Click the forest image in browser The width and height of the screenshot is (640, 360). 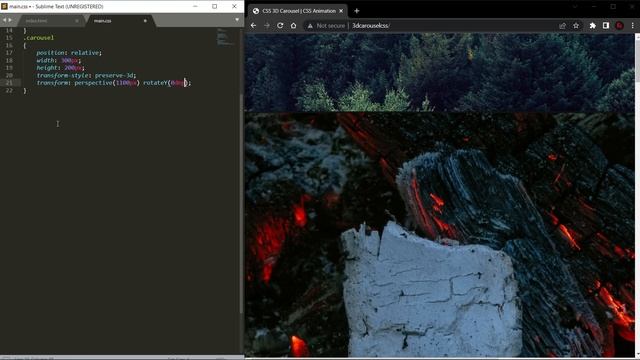(440, 72)
